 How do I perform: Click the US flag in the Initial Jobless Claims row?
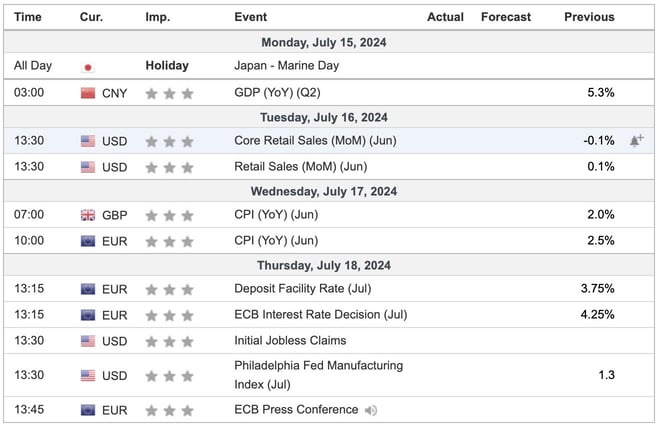tap(88, 341)
